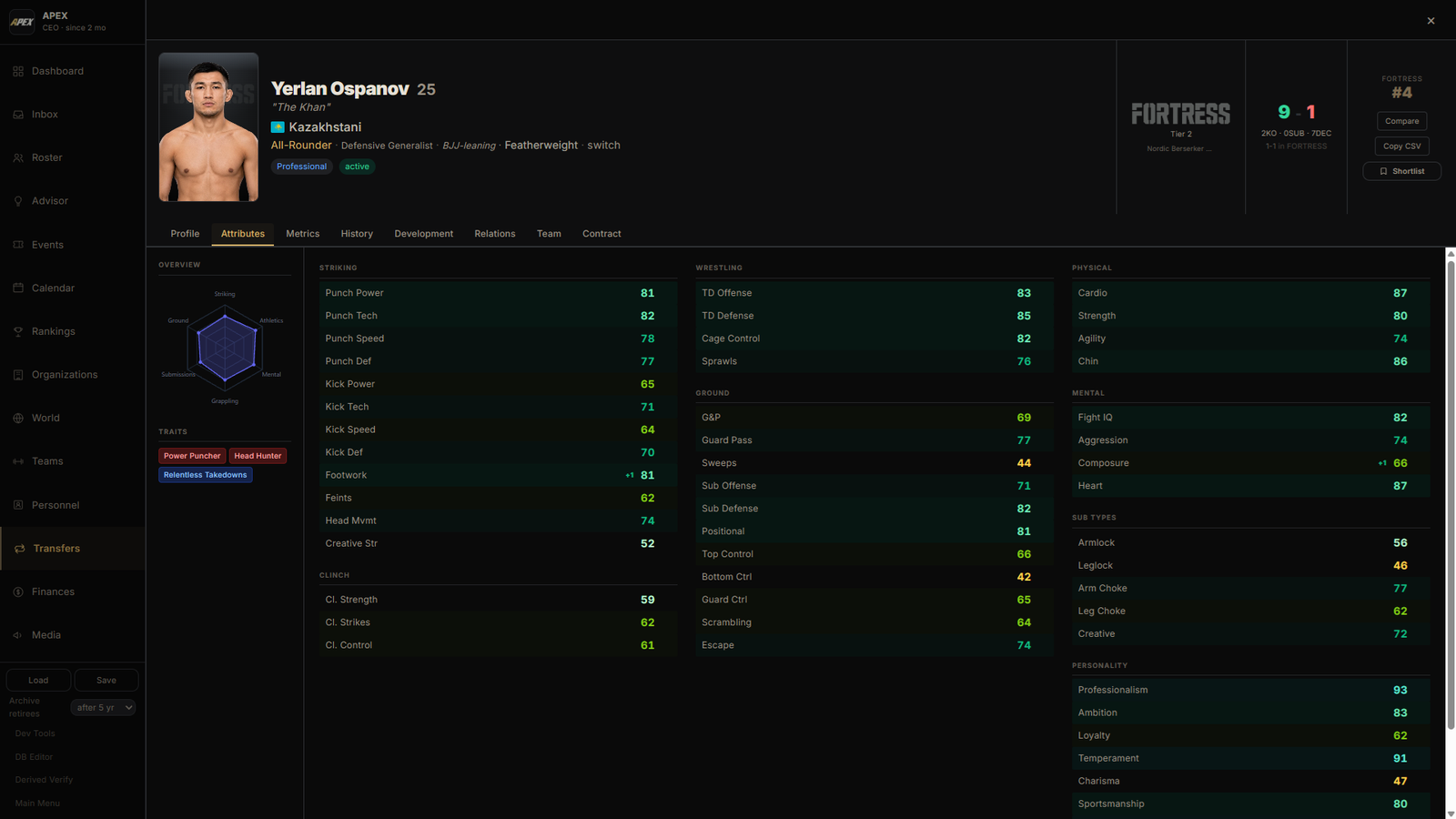Click the Copy CSV button
Image resolution: width=1456 pixels, height=819 pixels.
pos(1402,146)
